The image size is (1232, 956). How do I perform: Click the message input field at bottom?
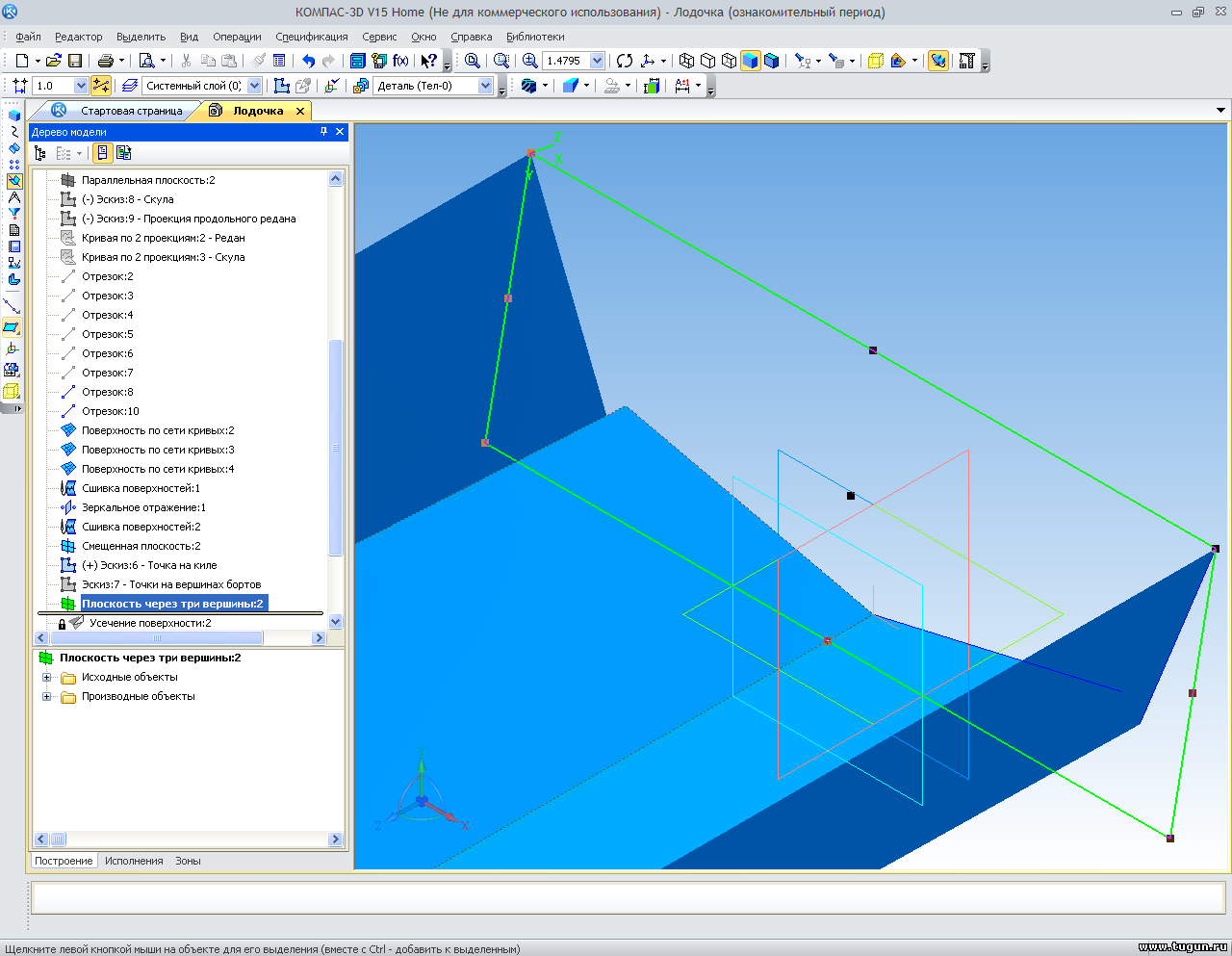point(628,897)
